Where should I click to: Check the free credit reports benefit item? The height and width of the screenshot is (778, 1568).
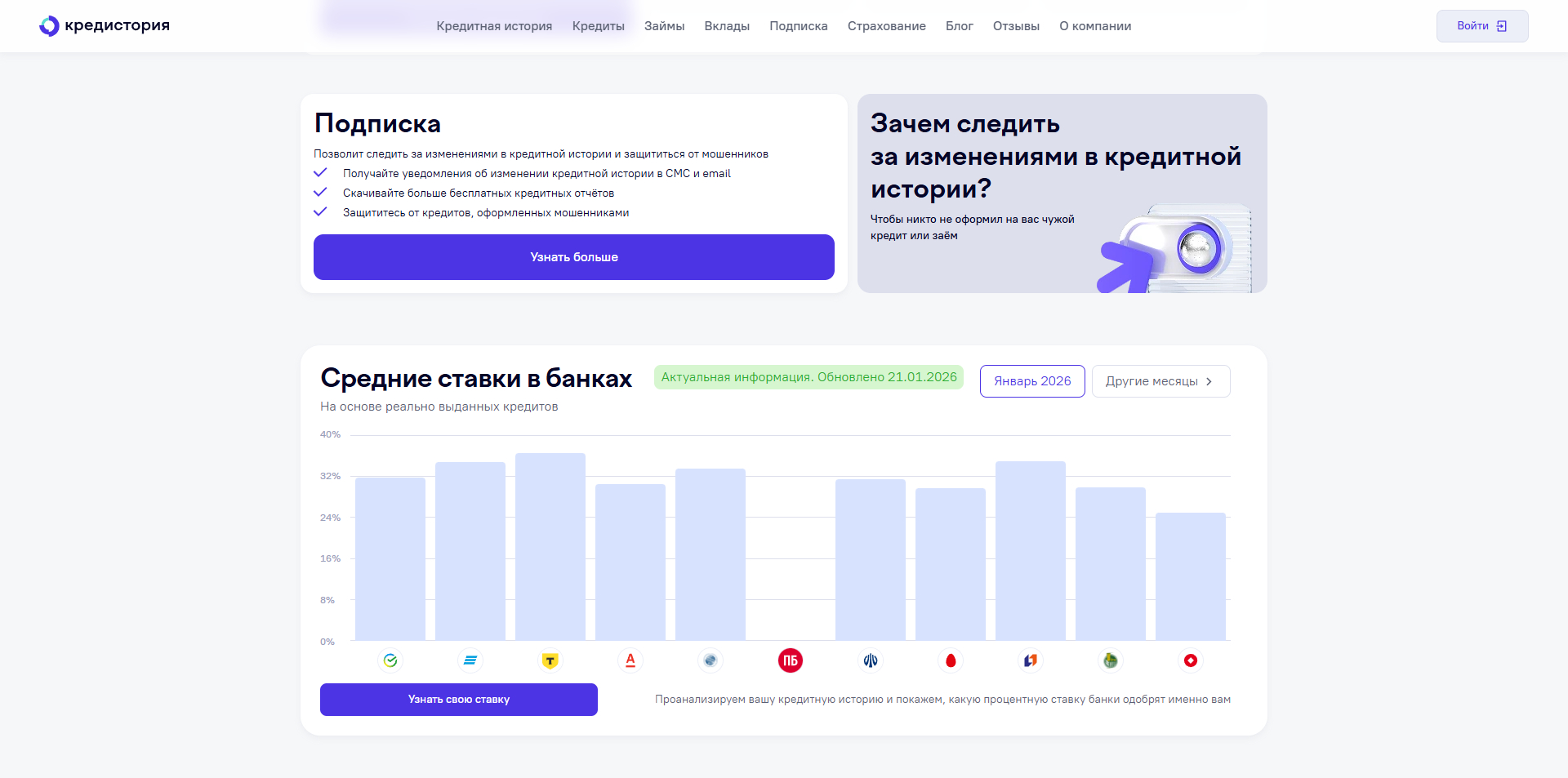478,193
